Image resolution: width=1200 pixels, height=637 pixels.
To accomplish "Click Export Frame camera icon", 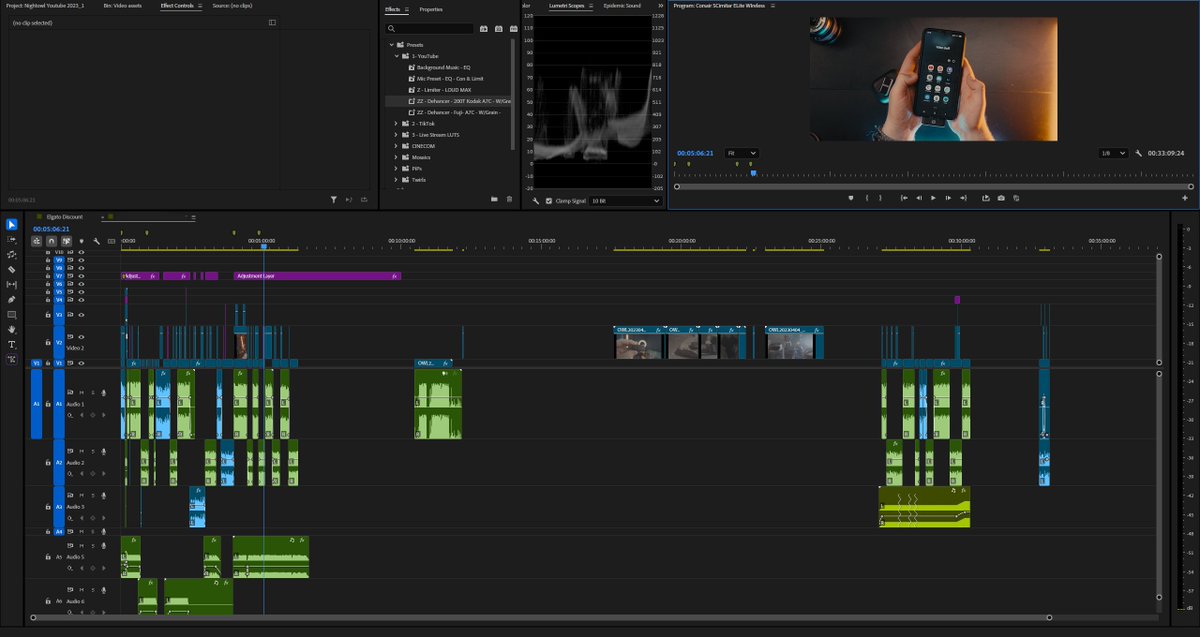I will tap(1001, 198).
